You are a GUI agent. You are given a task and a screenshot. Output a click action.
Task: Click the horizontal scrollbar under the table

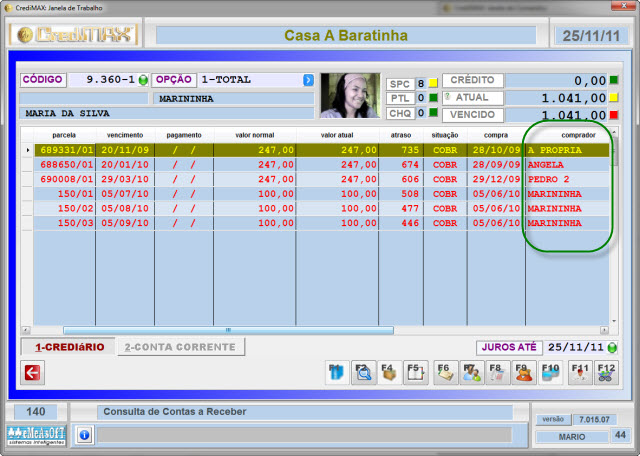coord(227,330)
